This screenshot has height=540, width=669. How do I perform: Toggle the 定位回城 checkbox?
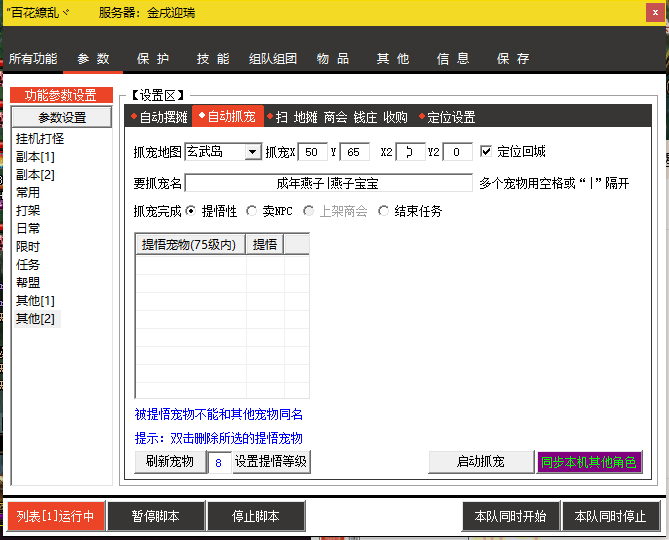[x=486, y=151]
